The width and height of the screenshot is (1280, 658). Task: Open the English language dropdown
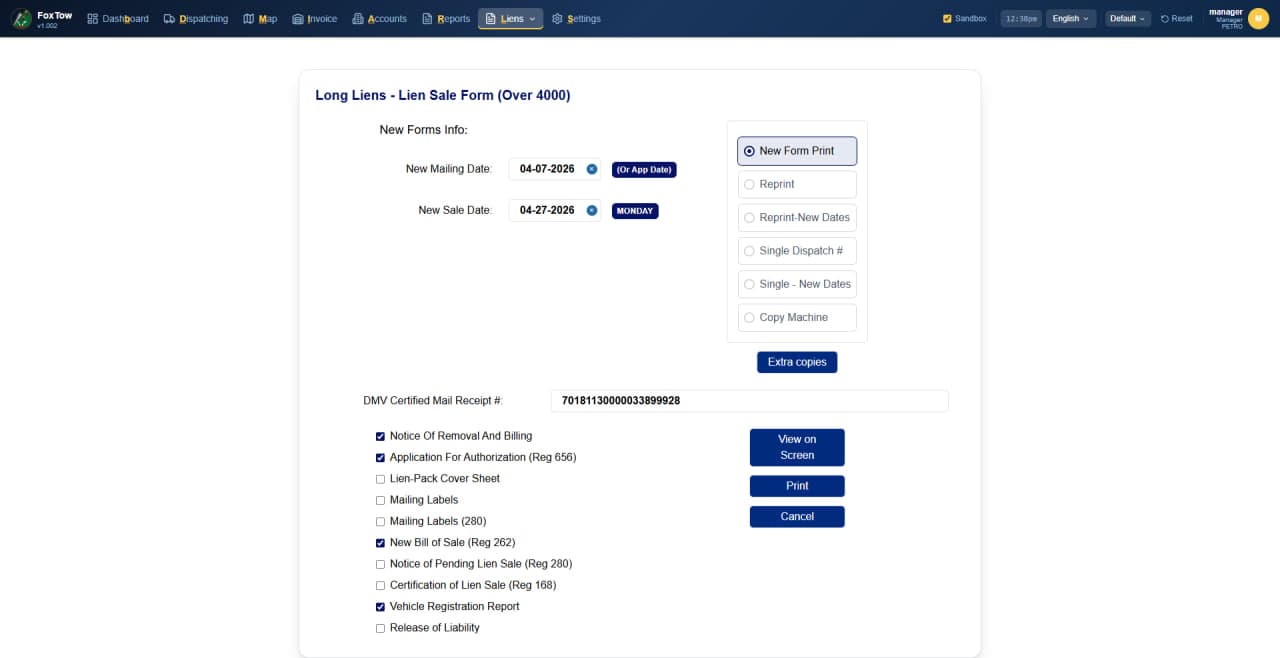pos(1070,18)
